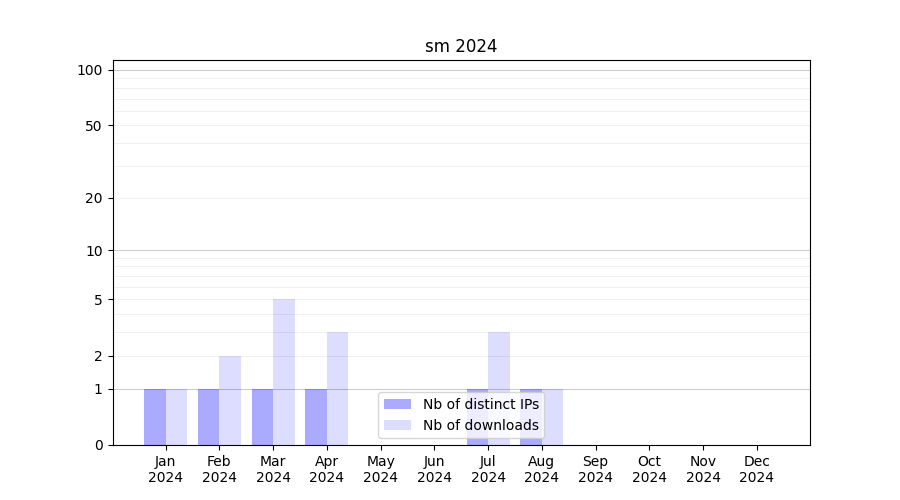The width and height of the screenshot is (900, 500).
Task: Click the 100 y-axis tick label
Action: [90, 70]
